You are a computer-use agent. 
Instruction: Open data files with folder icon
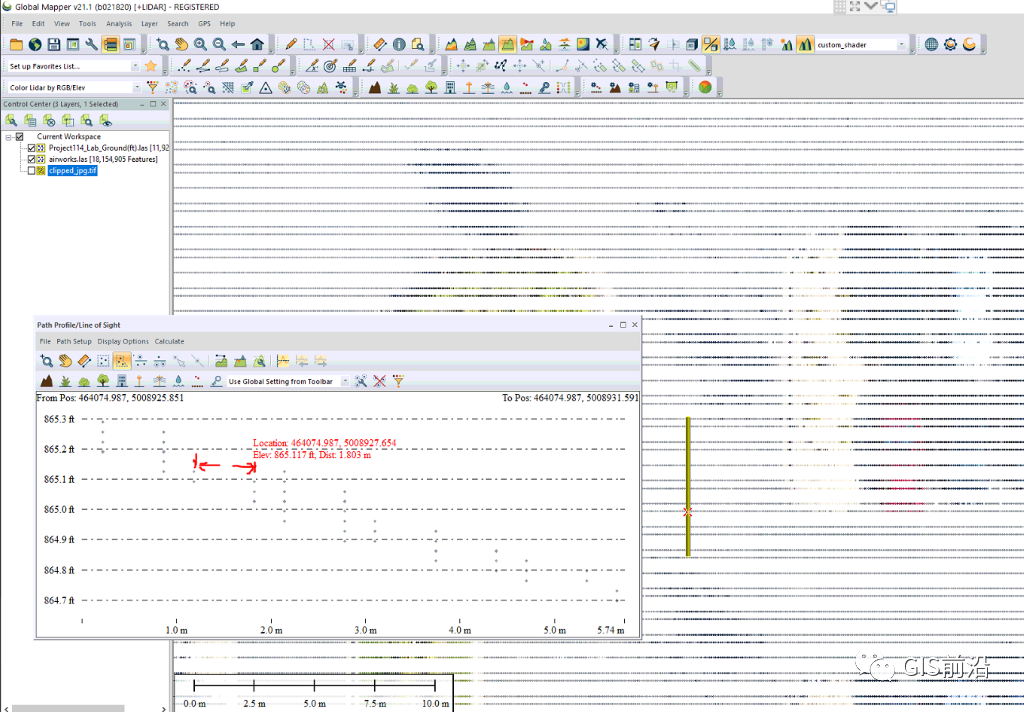pyautogui.click(x=16, y=44)
